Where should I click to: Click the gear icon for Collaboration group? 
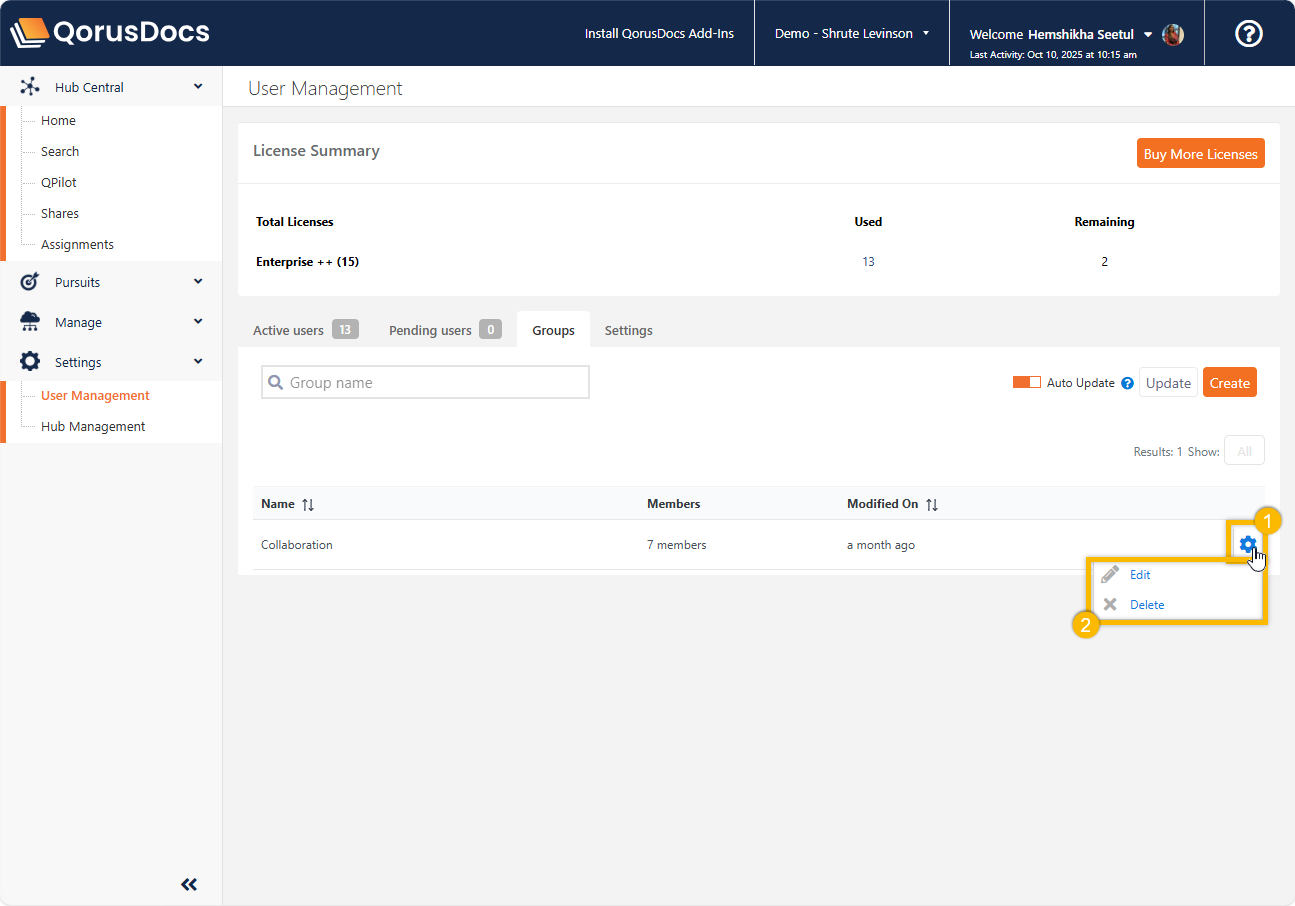click(x=1247, y=544)
